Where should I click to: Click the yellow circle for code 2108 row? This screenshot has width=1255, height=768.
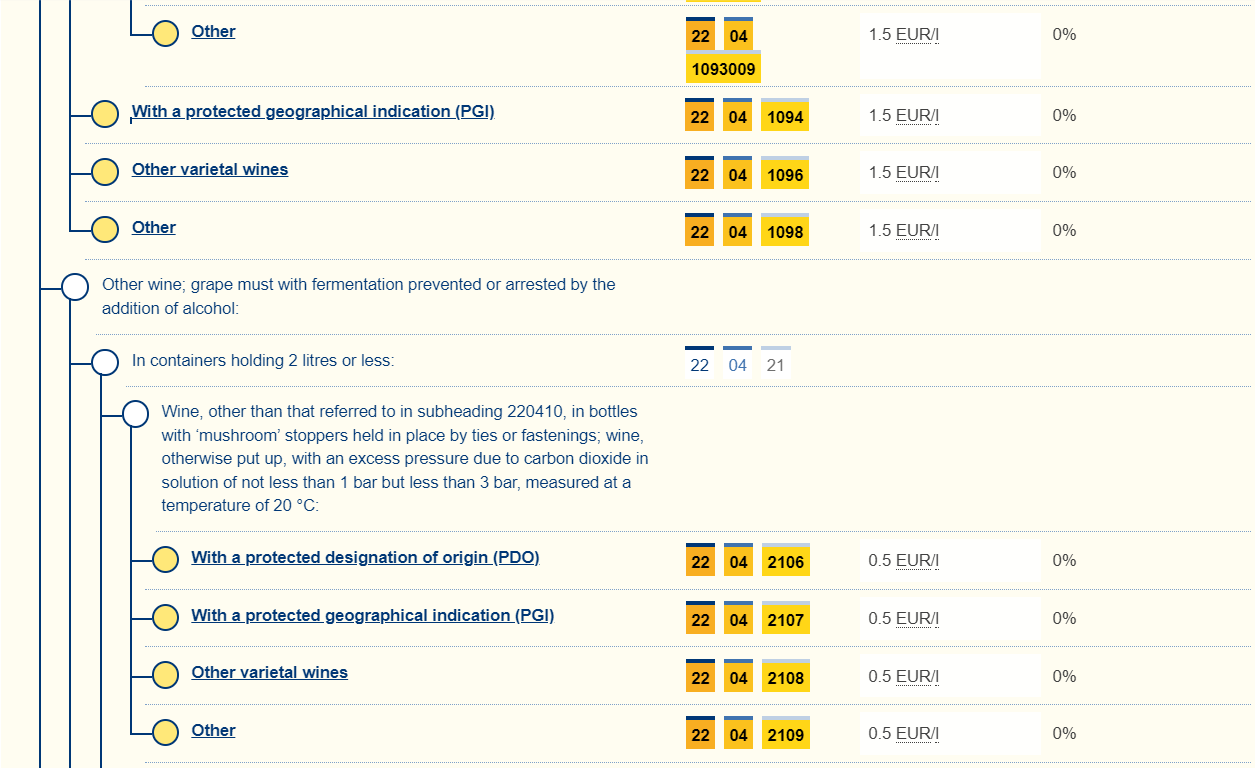165,675
